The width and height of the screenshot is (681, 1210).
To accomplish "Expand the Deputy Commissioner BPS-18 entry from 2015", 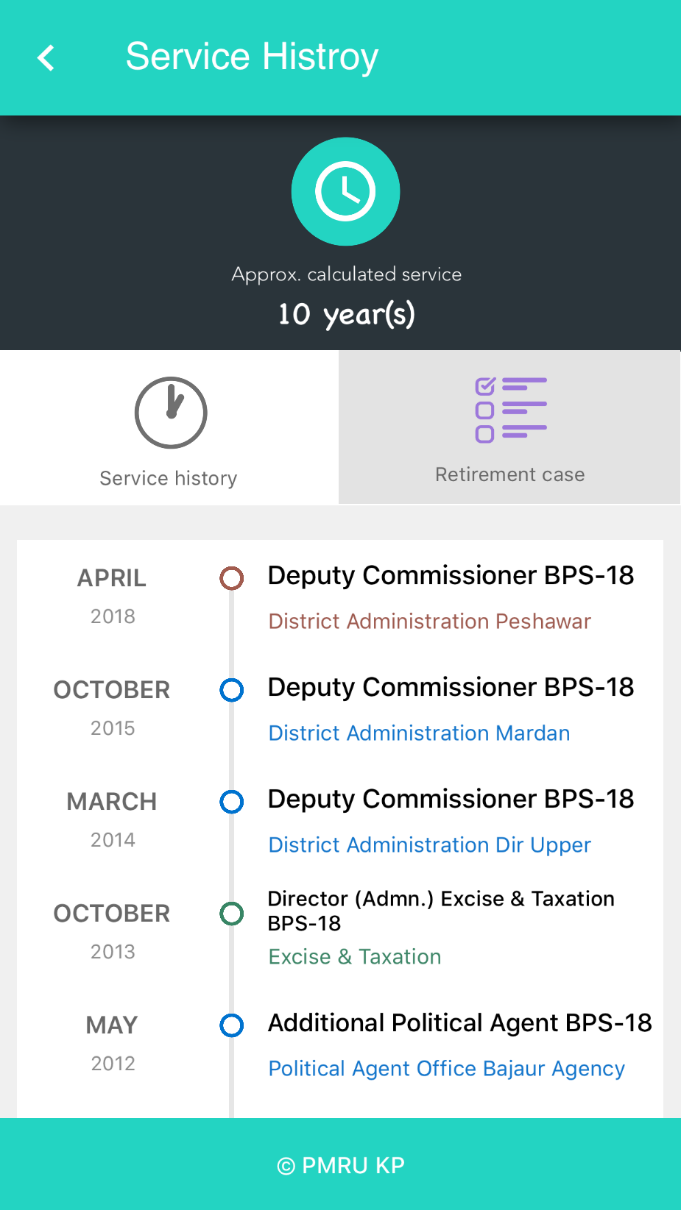I will pyautogui.click(x=450, y=687).
